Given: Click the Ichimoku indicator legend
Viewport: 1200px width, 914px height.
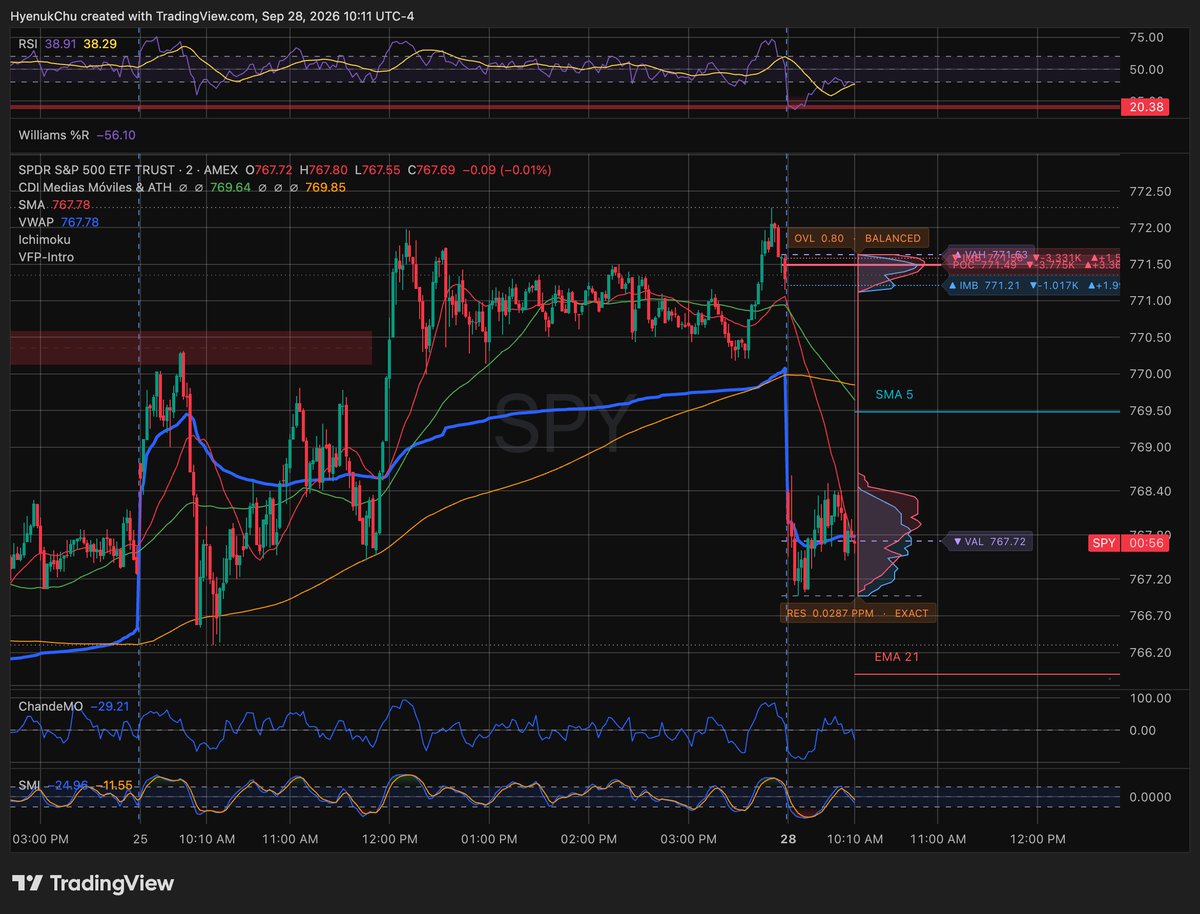Looking at the screenshot, I should [45, 239].
